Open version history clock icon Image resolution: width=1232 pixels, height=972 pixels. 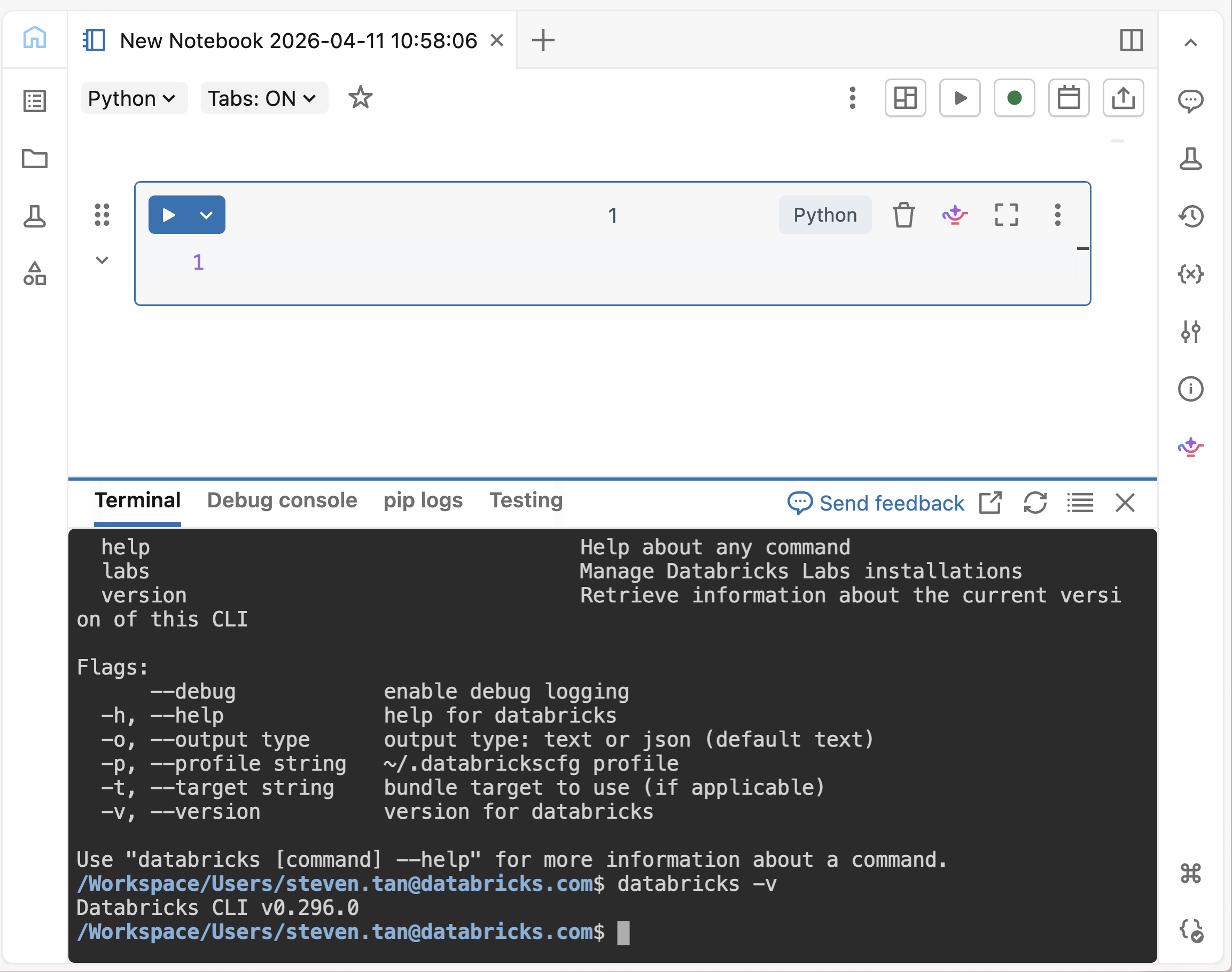tap(1190, 216)
